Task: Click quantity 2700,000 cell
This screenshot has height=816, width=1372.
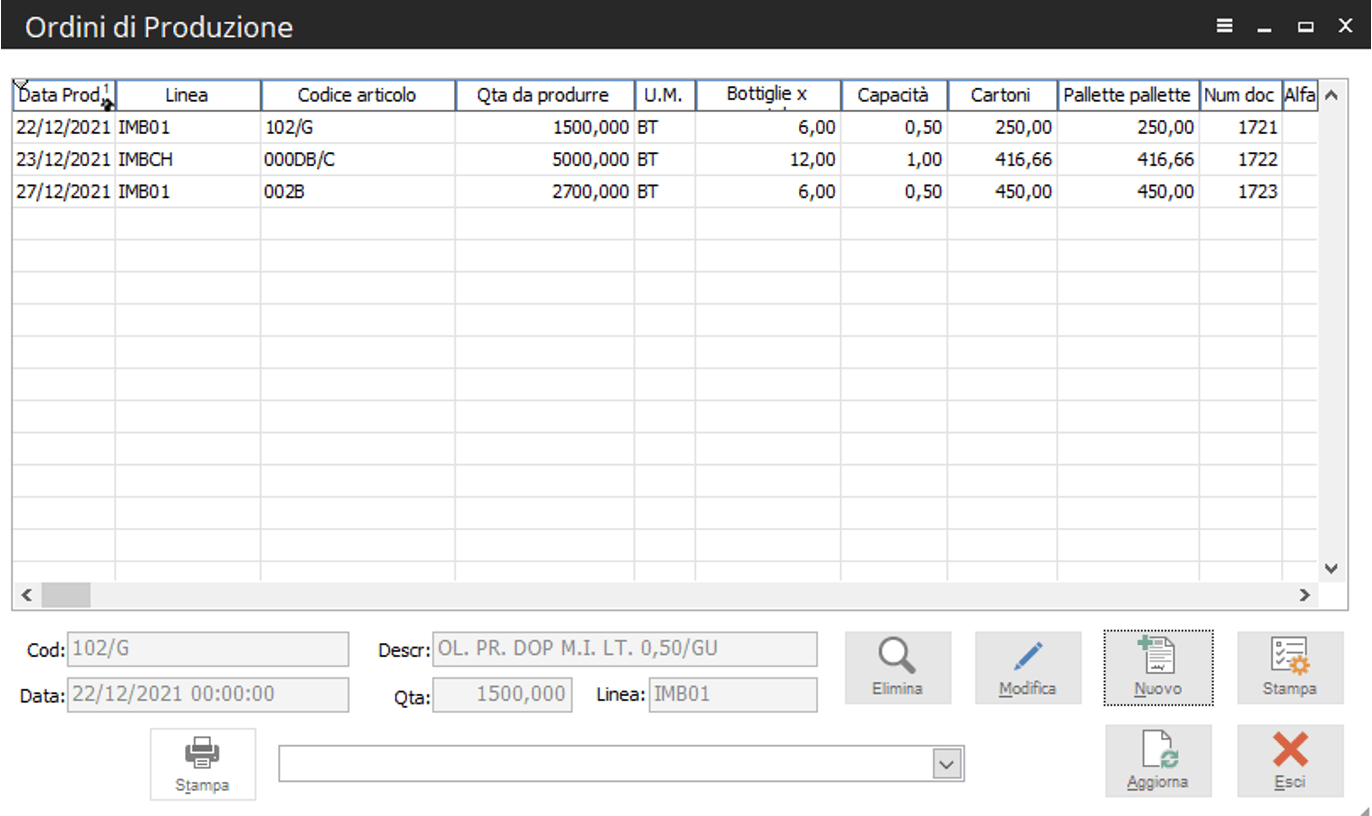Action: [x=545, y=192]
